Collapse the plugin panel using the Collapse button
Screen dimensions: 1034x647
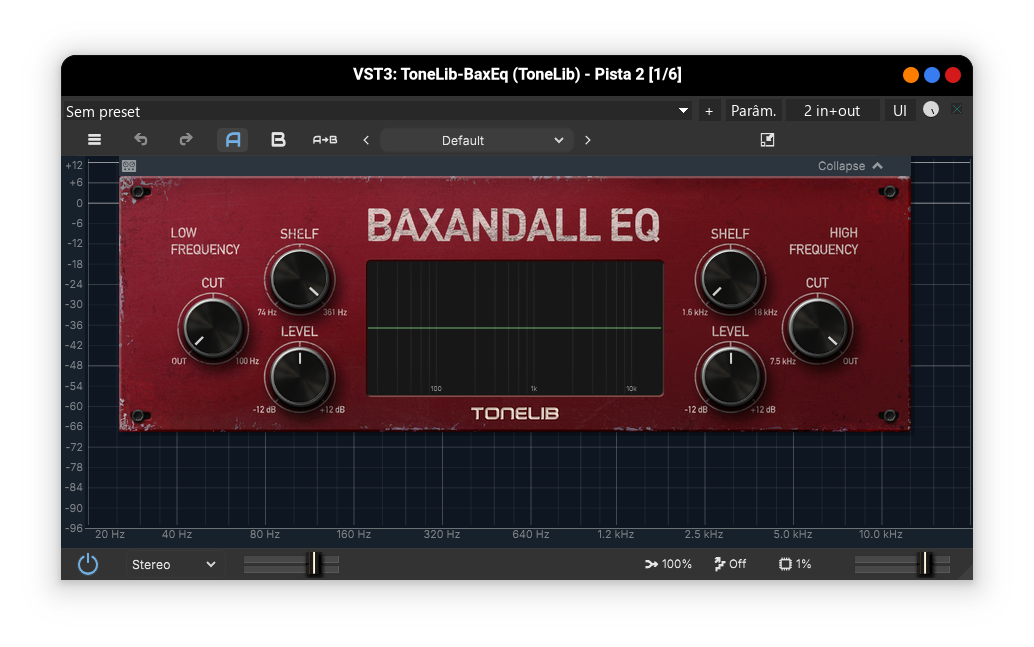click(850, 166)
